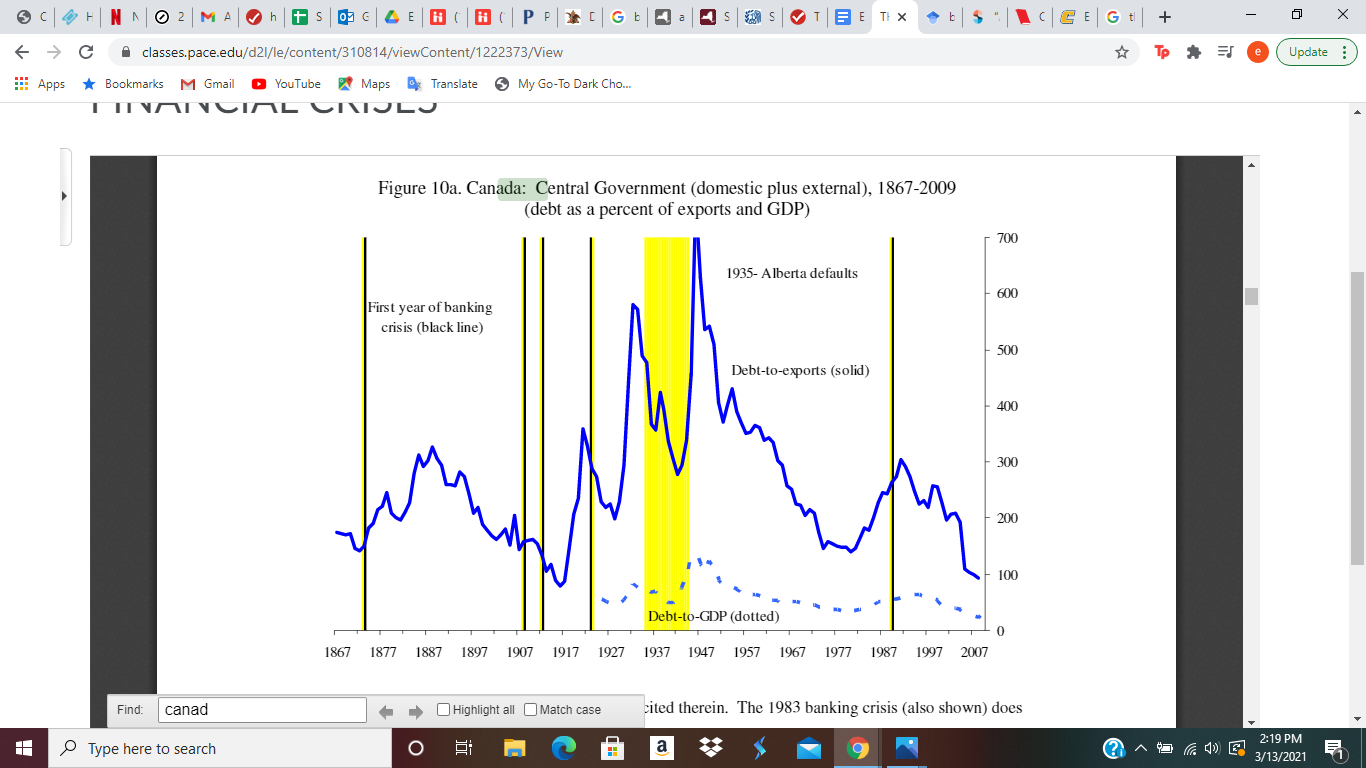The height and width of the screenshot is (768, 1366).
Task: Check the Match case option
Action: (529, 710)
